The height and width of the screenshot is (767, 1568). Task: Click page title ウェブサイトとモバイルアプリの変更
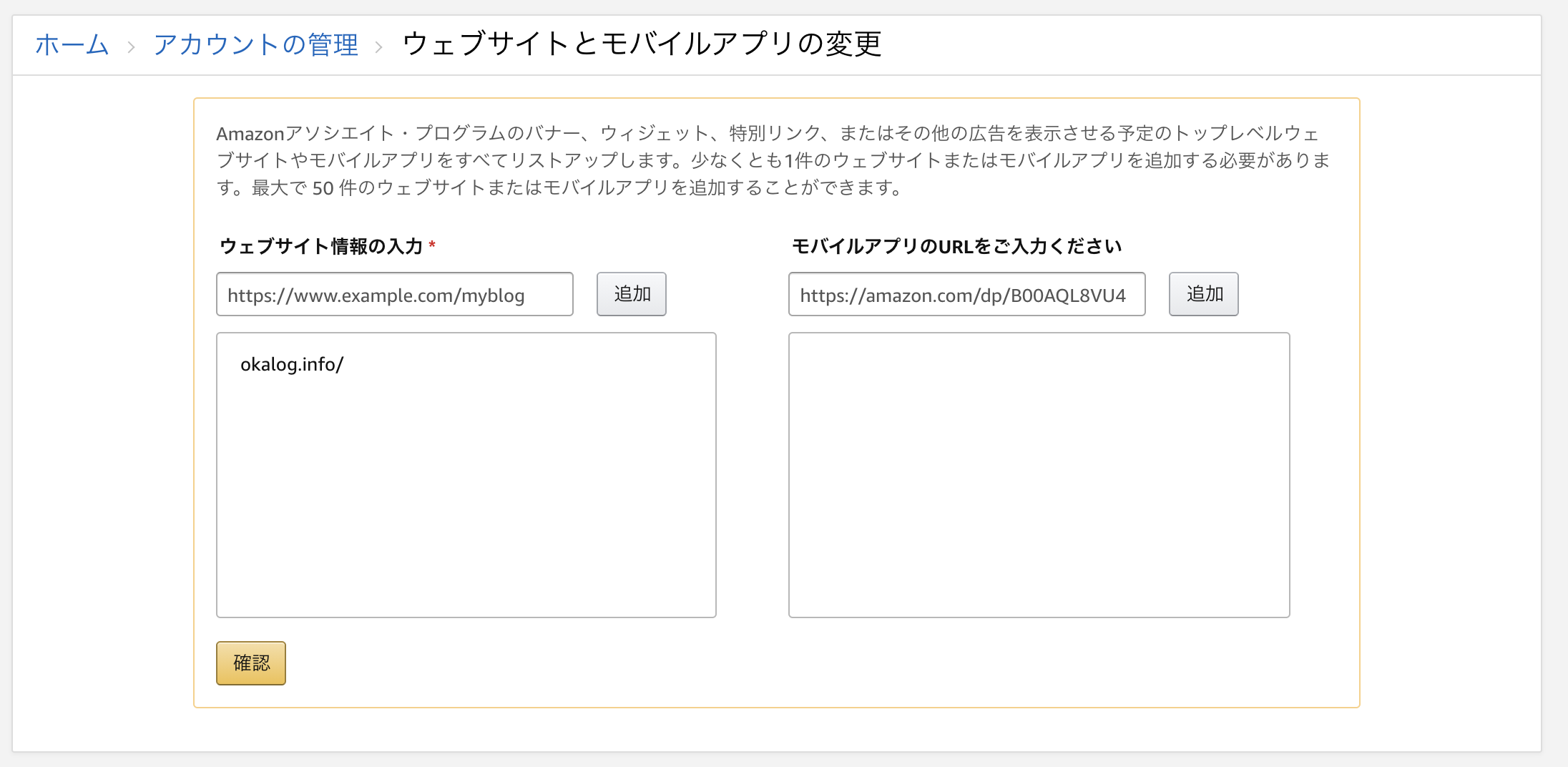pyautogui.click(x=642, y=44)
